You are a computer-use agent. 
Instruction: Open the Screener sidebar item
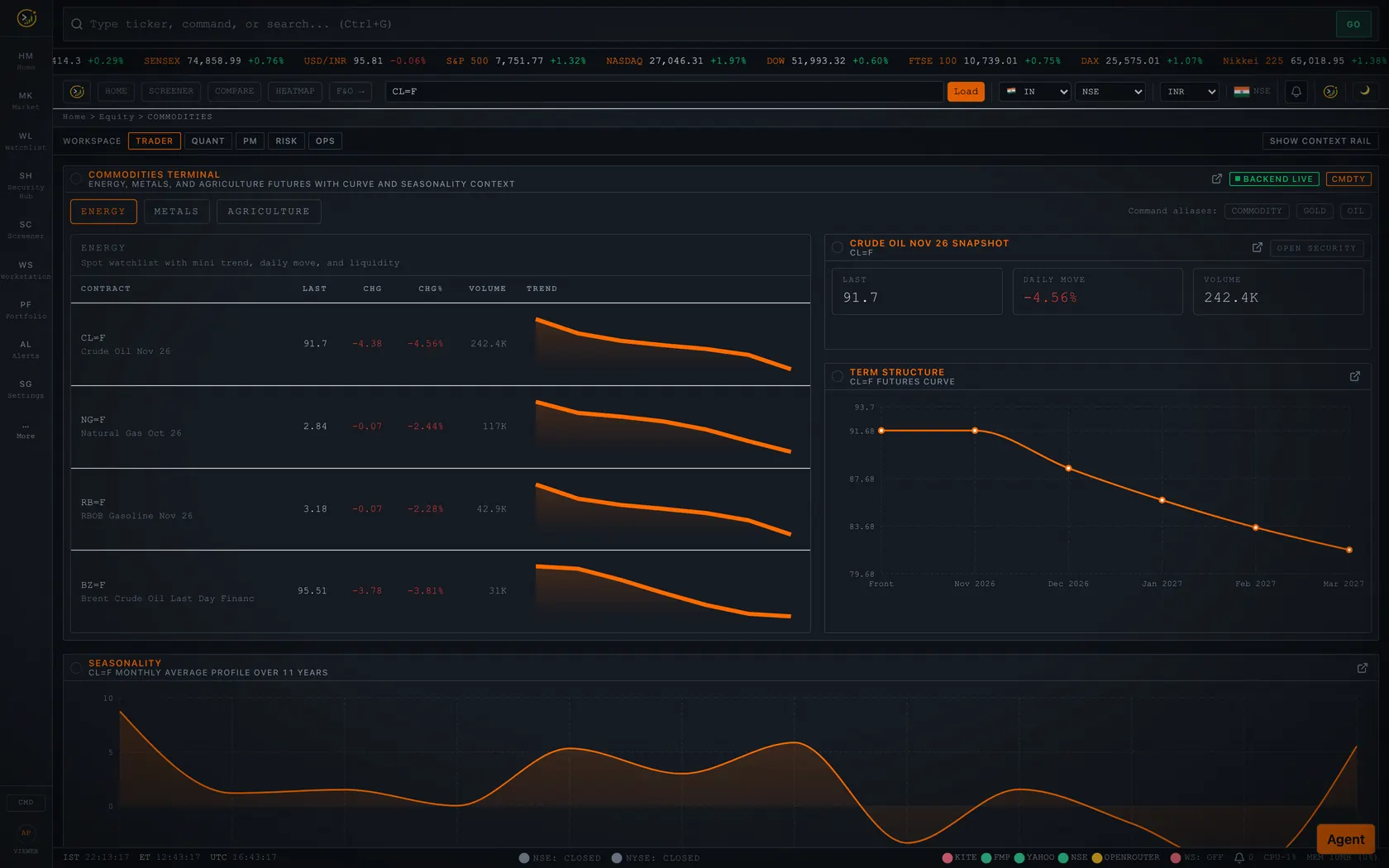pyautogui.click(x=26, y=229)
